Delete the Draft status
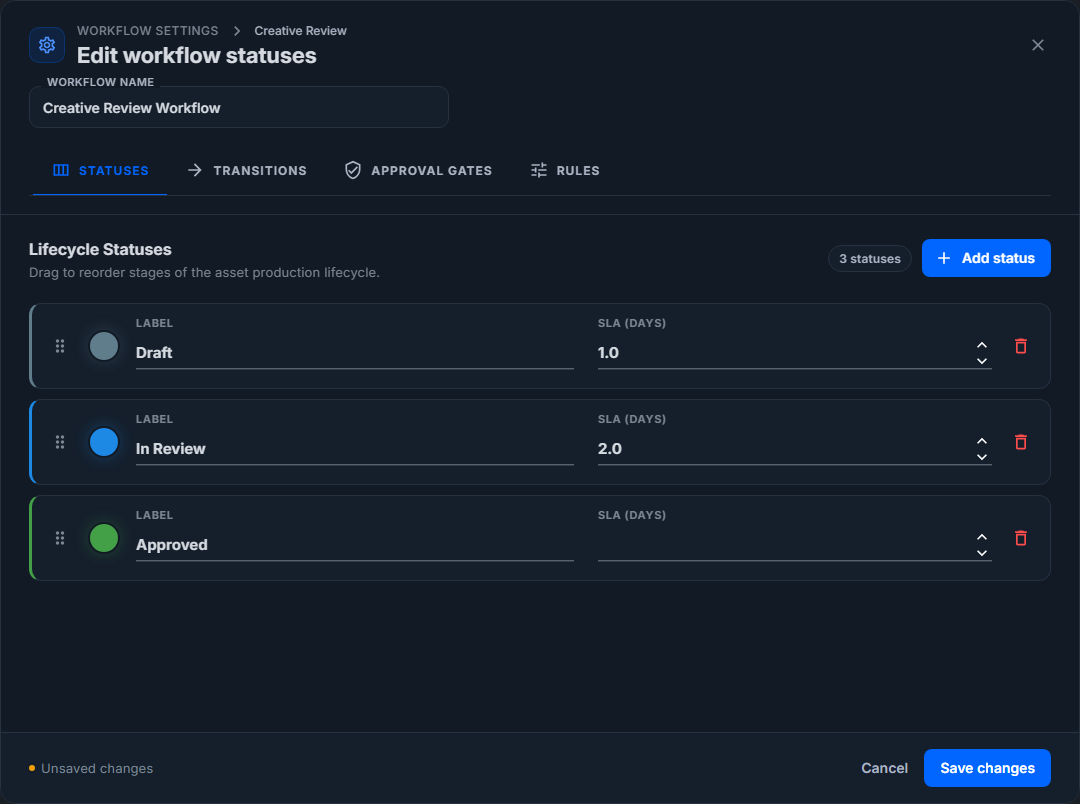Viewport: 1080px width, 804px height. tap(1021, 346)
